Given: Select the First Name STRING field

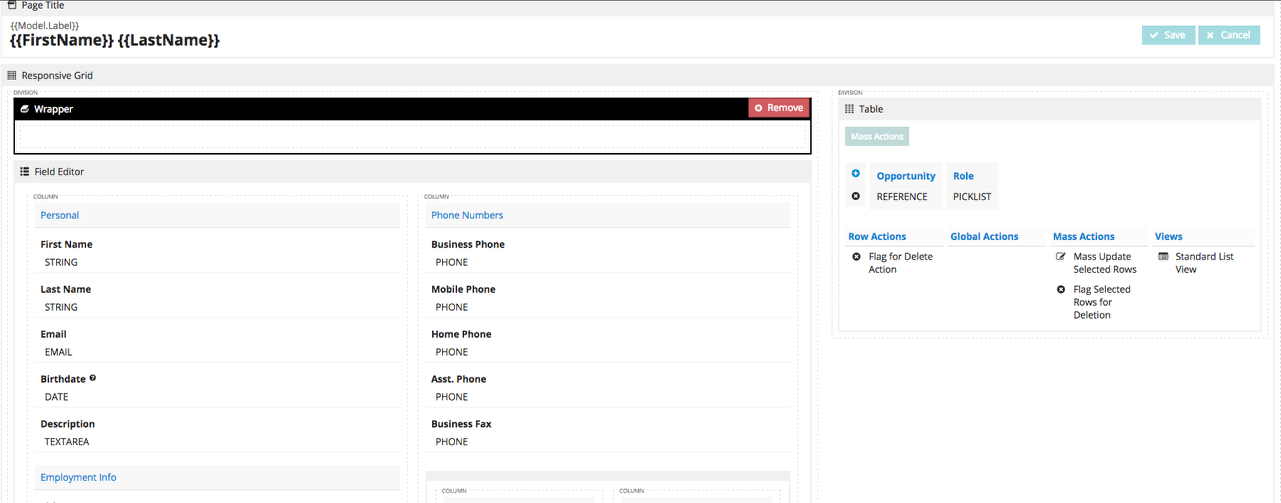Looking at the screenshot, I should pyautogui.click(x=61, y=262).
